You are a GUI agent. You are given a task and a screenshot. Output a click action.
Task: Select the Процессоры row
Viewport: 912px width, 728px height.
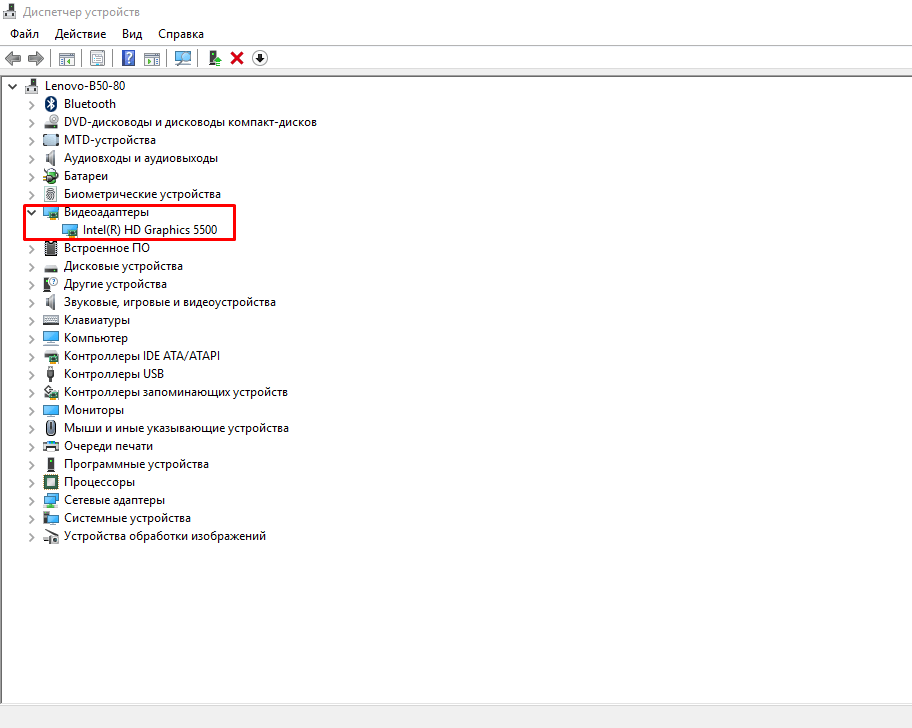pyautogui.click(x=99, y=483)
